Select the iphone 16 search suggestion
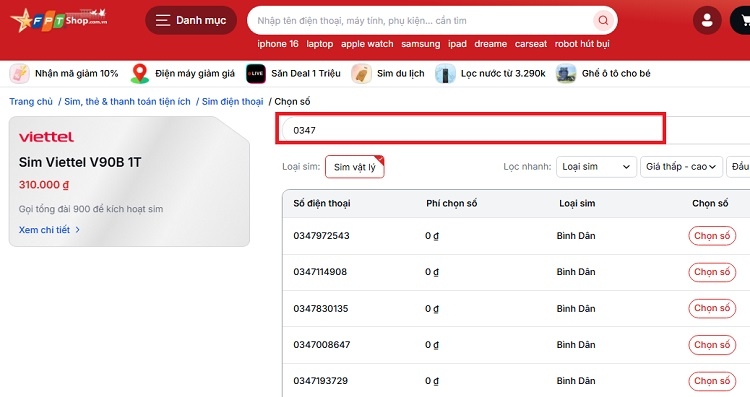 [x=277, y=44]
